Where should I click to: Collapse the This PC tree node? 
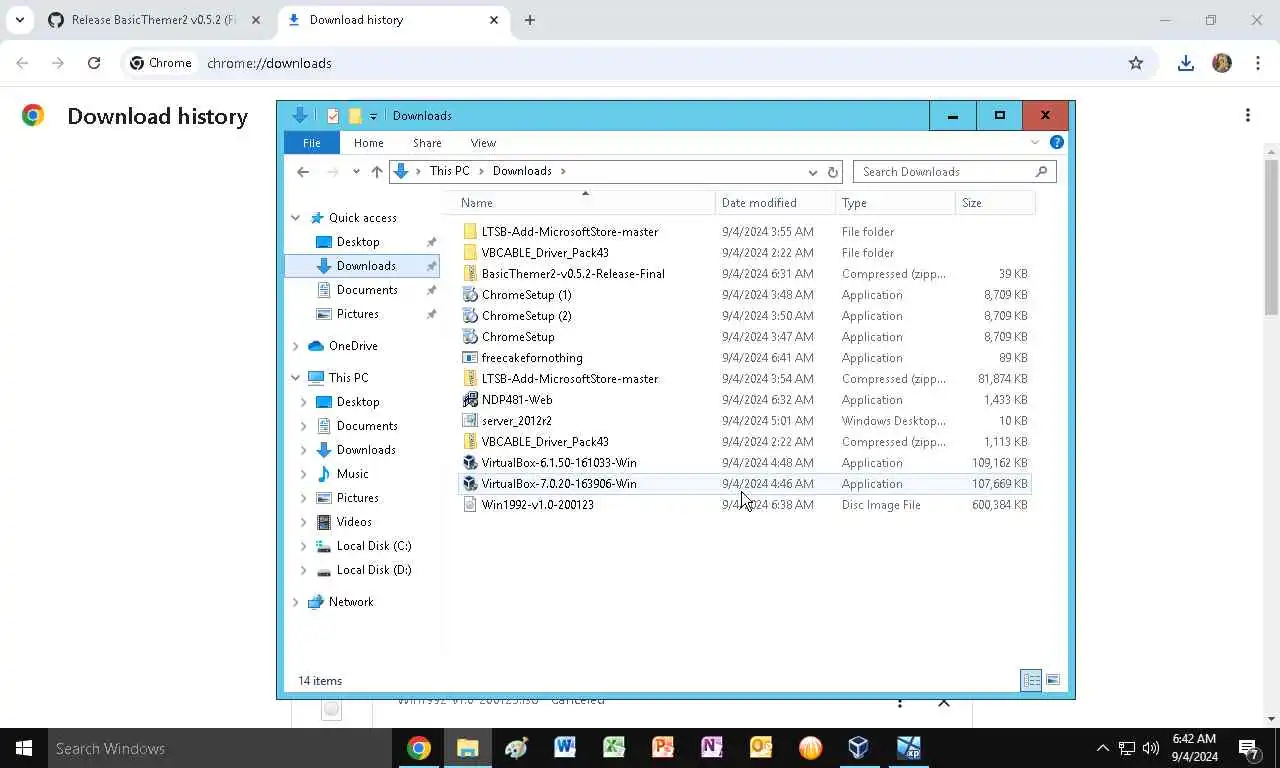coord(296,378)
